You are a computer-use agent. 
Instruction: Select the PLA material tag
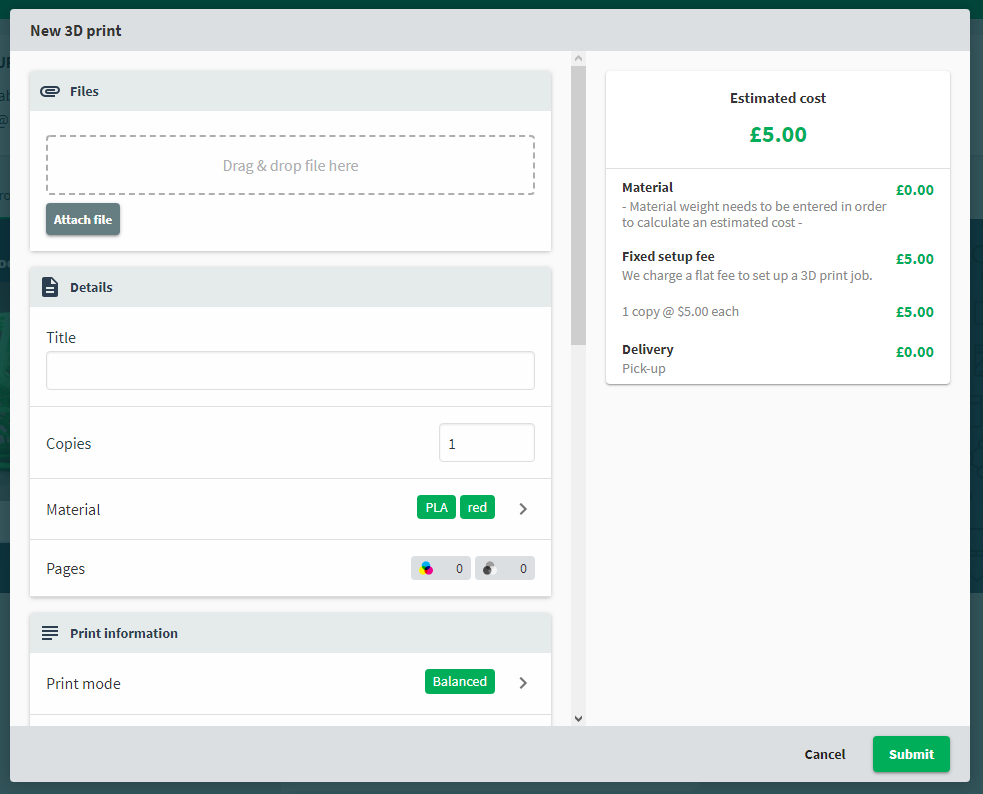436,507
